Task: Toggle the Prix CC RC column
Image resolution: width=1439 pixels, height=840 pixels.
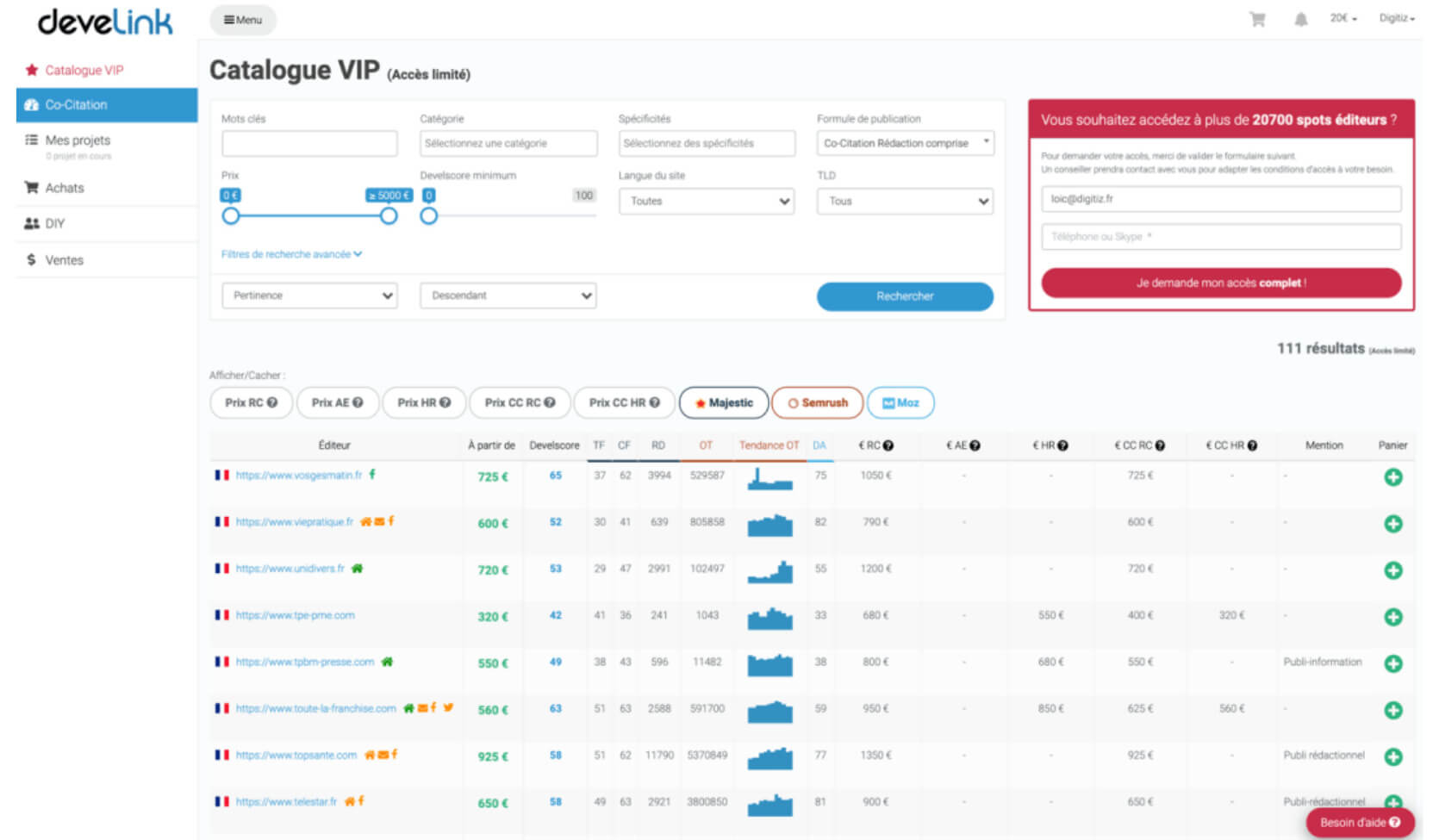Action: 520,402
